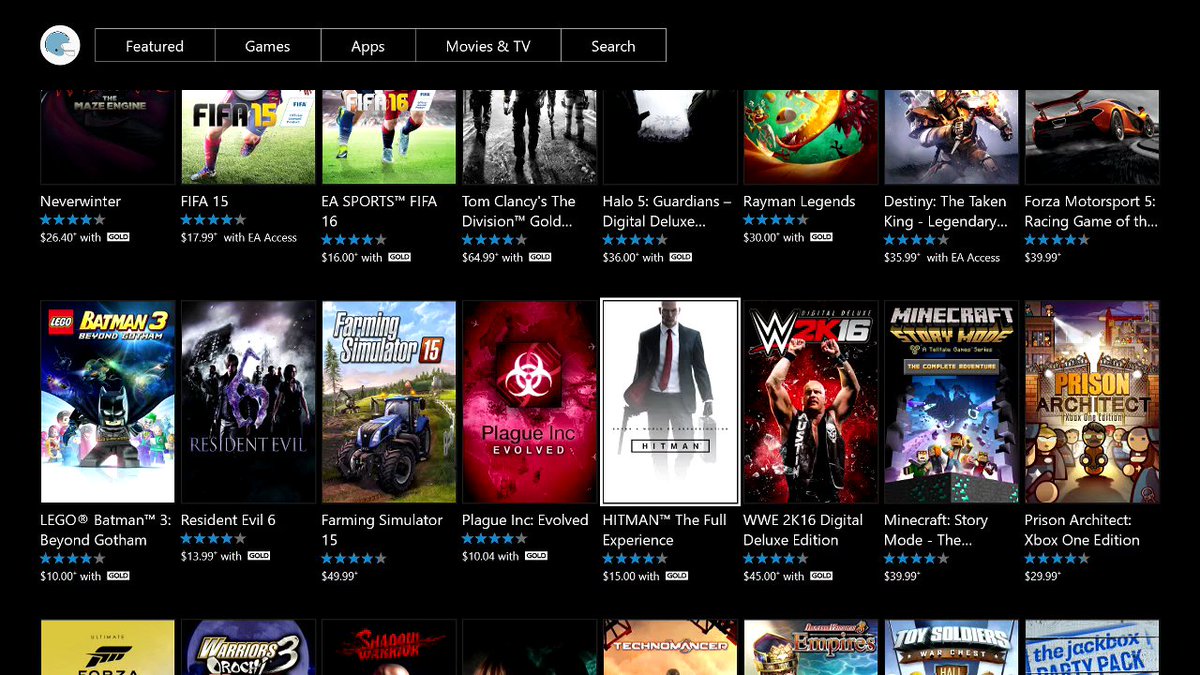
Task: Click the HITMAN The Full Experience title
Action: pos(665,530)
